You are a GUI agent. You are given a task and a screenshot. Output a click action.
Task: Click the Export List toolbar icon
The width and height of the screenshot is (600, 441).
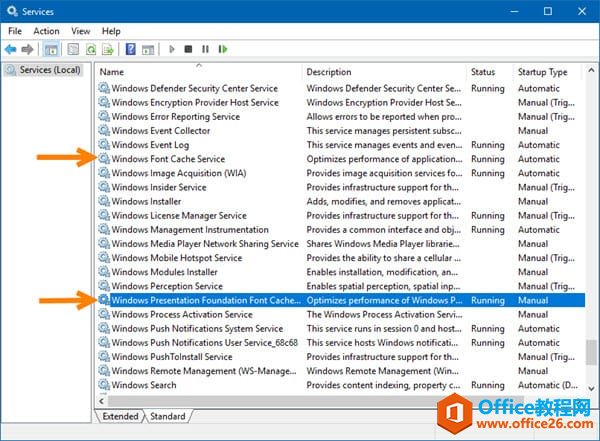pos(108,49)
